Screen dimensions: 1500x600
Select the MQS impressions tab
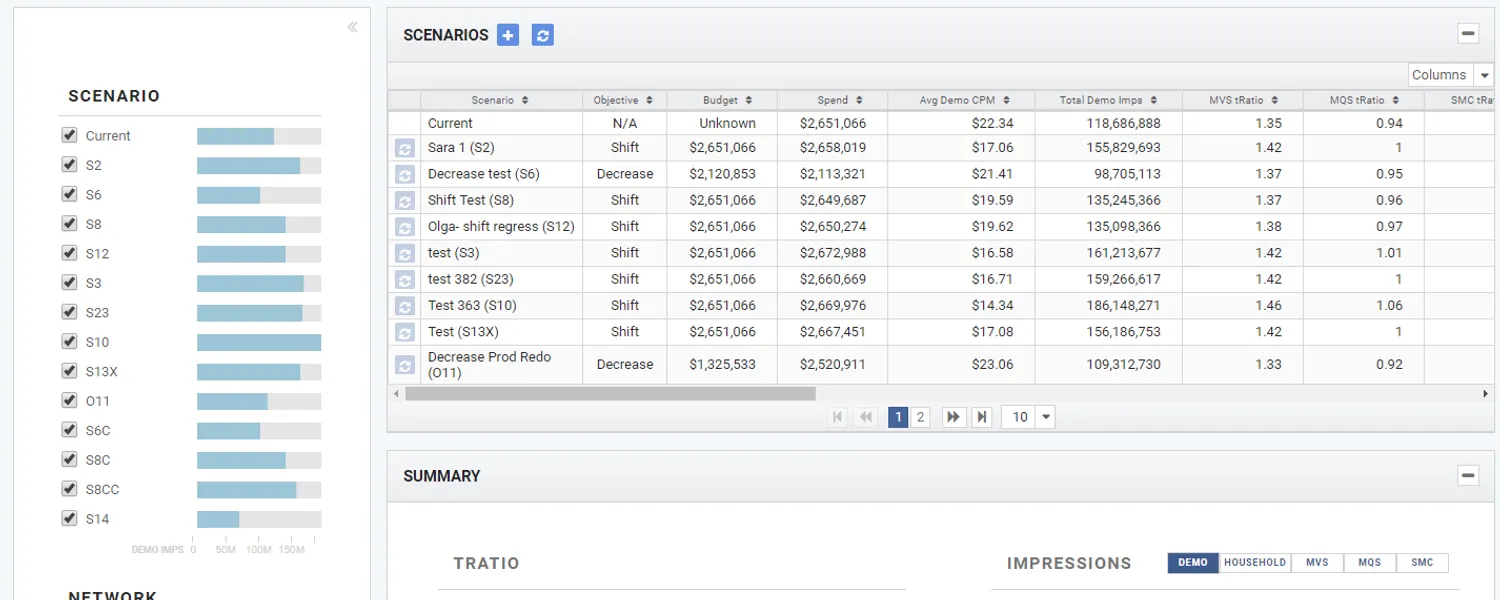coord(1370,563)
